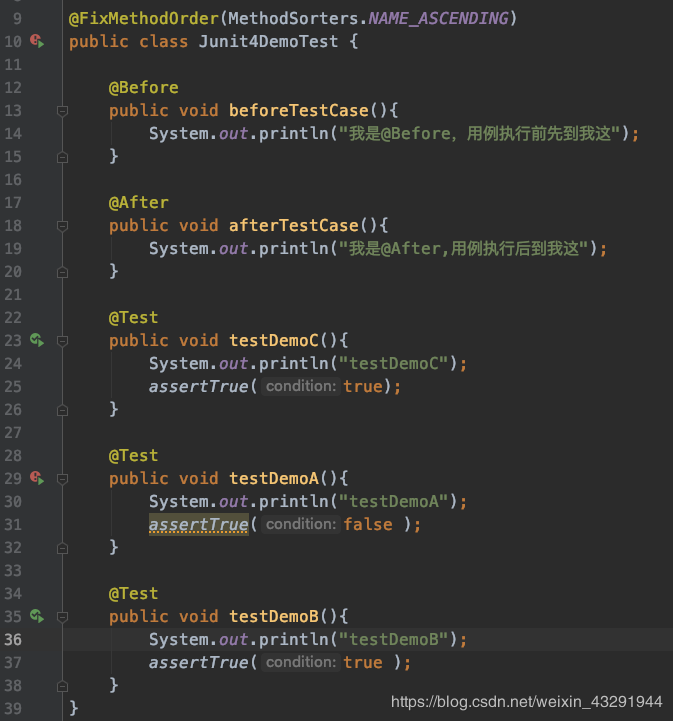673x721 pixels.
Task: Click beforeTestCase method name
Action: coord(299,110)
